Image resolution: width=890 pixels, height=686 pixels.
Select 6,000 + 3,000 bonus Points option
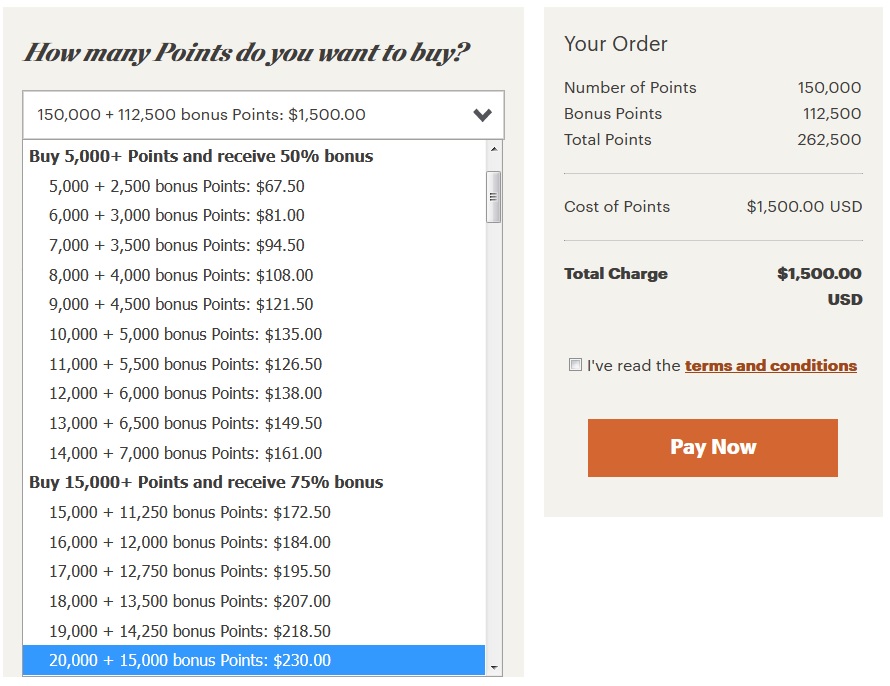pos(177,215)
